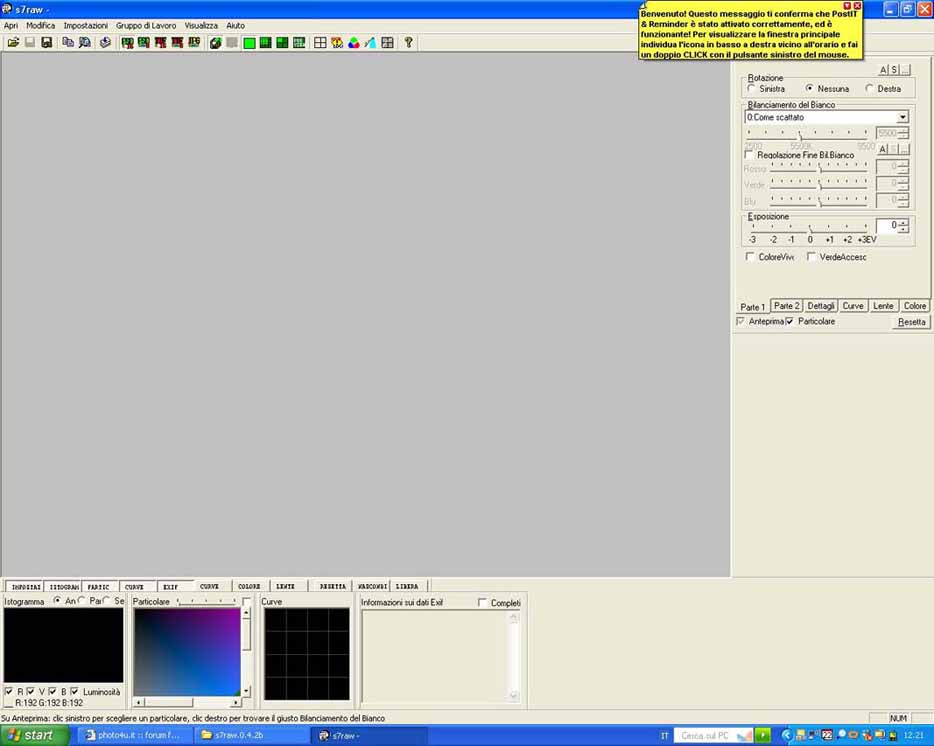Increase the Esposizione spinner value
Viewport: 934px width, 746px height.
tap(904, 222)
